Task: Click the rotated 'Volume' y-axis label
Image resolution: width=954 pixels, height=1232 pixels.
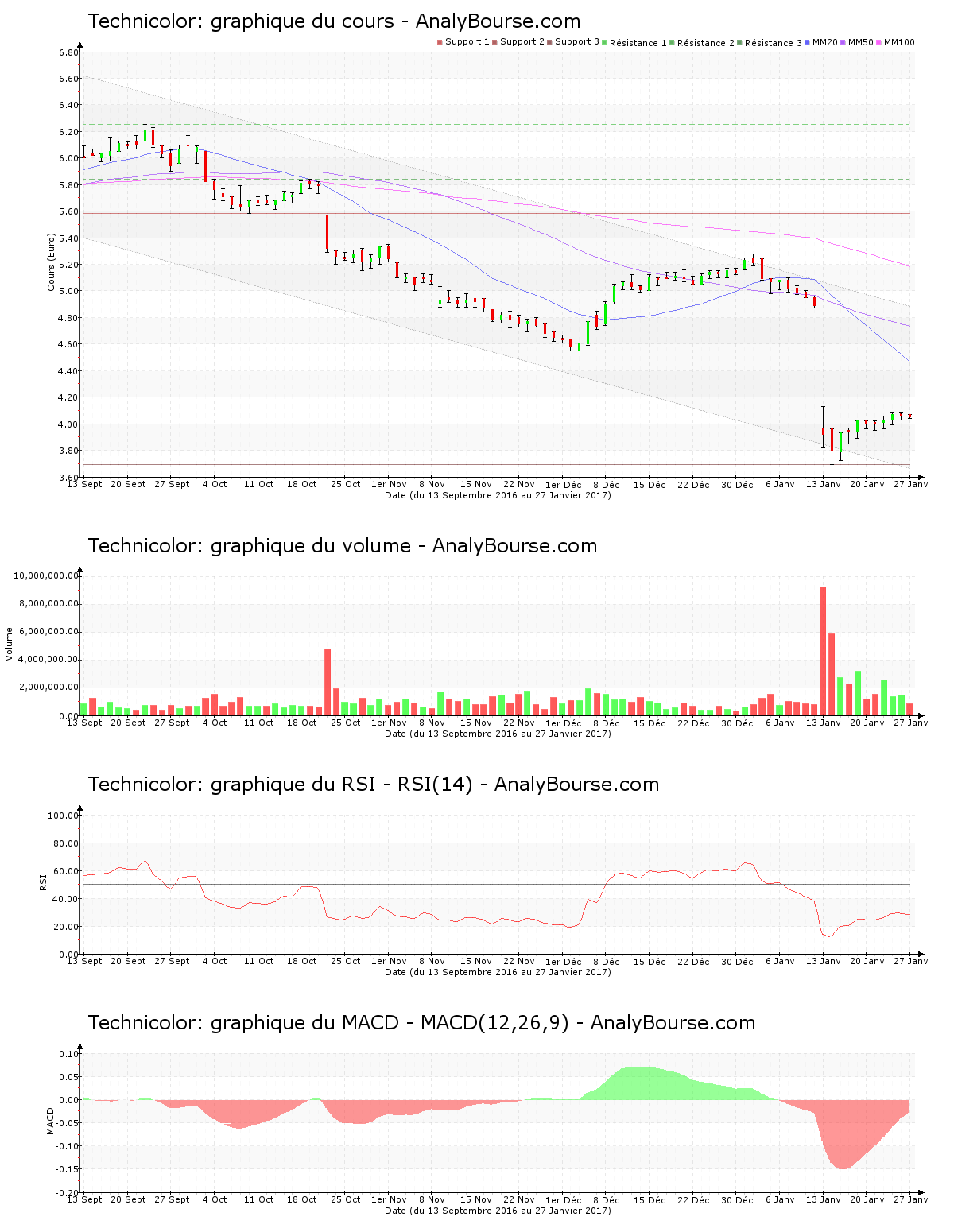Action: 10,644
